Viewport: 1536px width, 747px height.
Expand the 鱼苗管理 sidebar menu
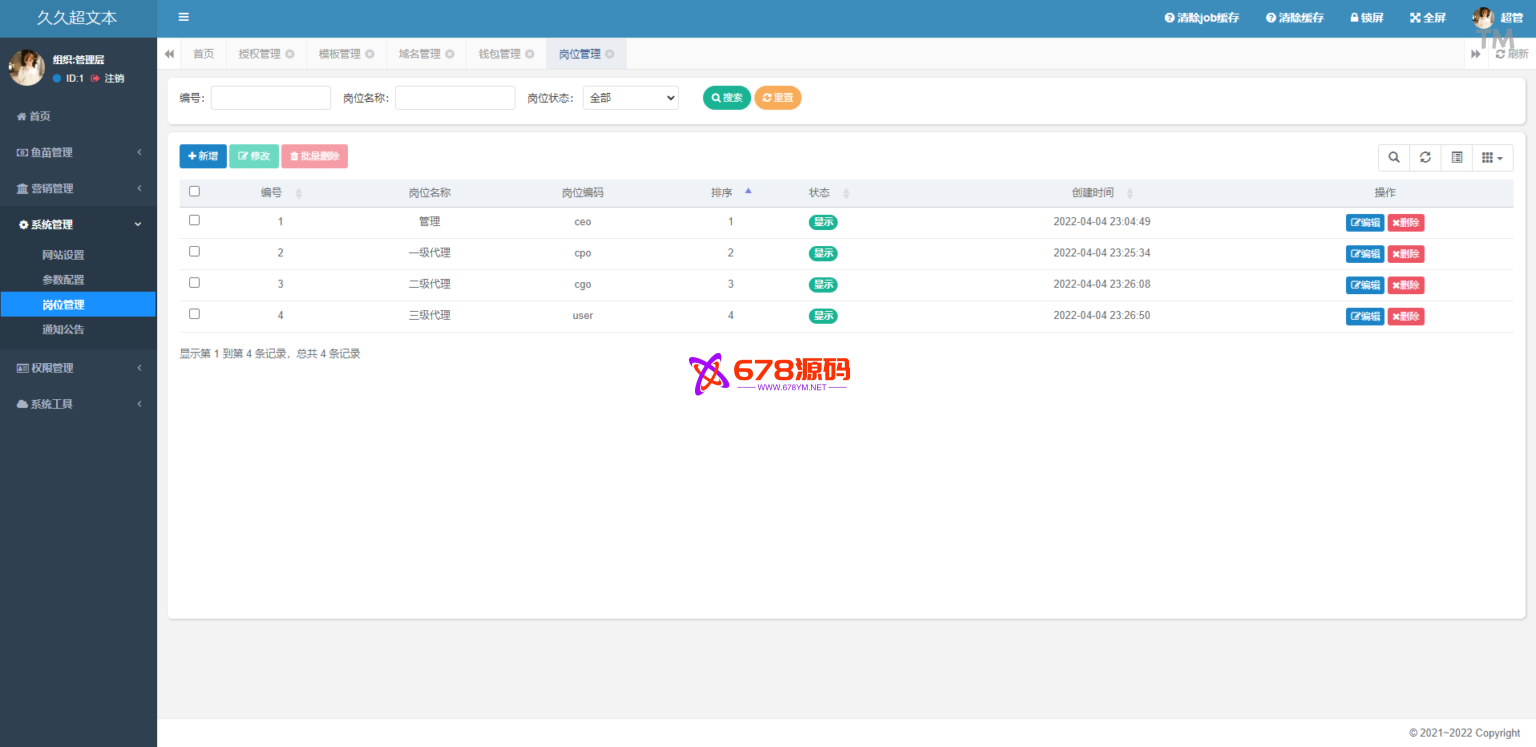(78, 152)
